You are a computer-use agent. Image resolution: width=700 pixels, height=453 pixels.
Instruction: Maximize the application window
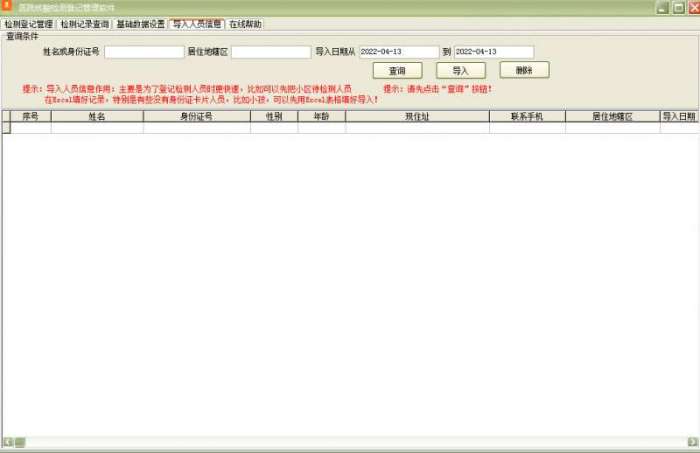coord(679,8)
